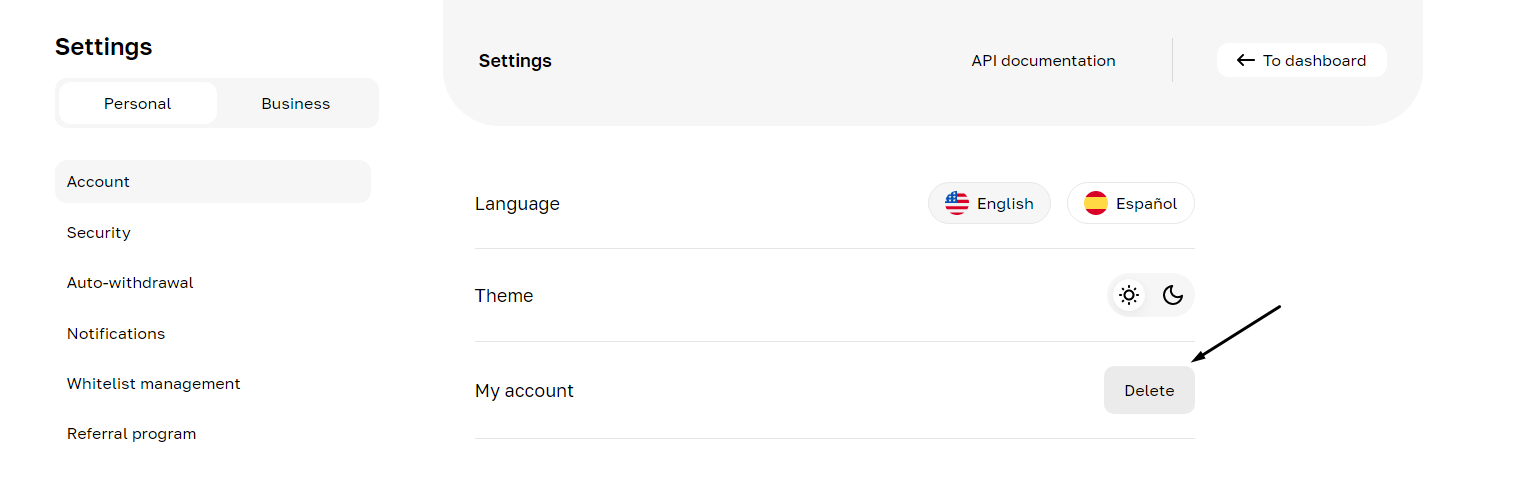1535x483 pixels.
Task: Switch to Personal settings tab
Action: coord(138,103)
